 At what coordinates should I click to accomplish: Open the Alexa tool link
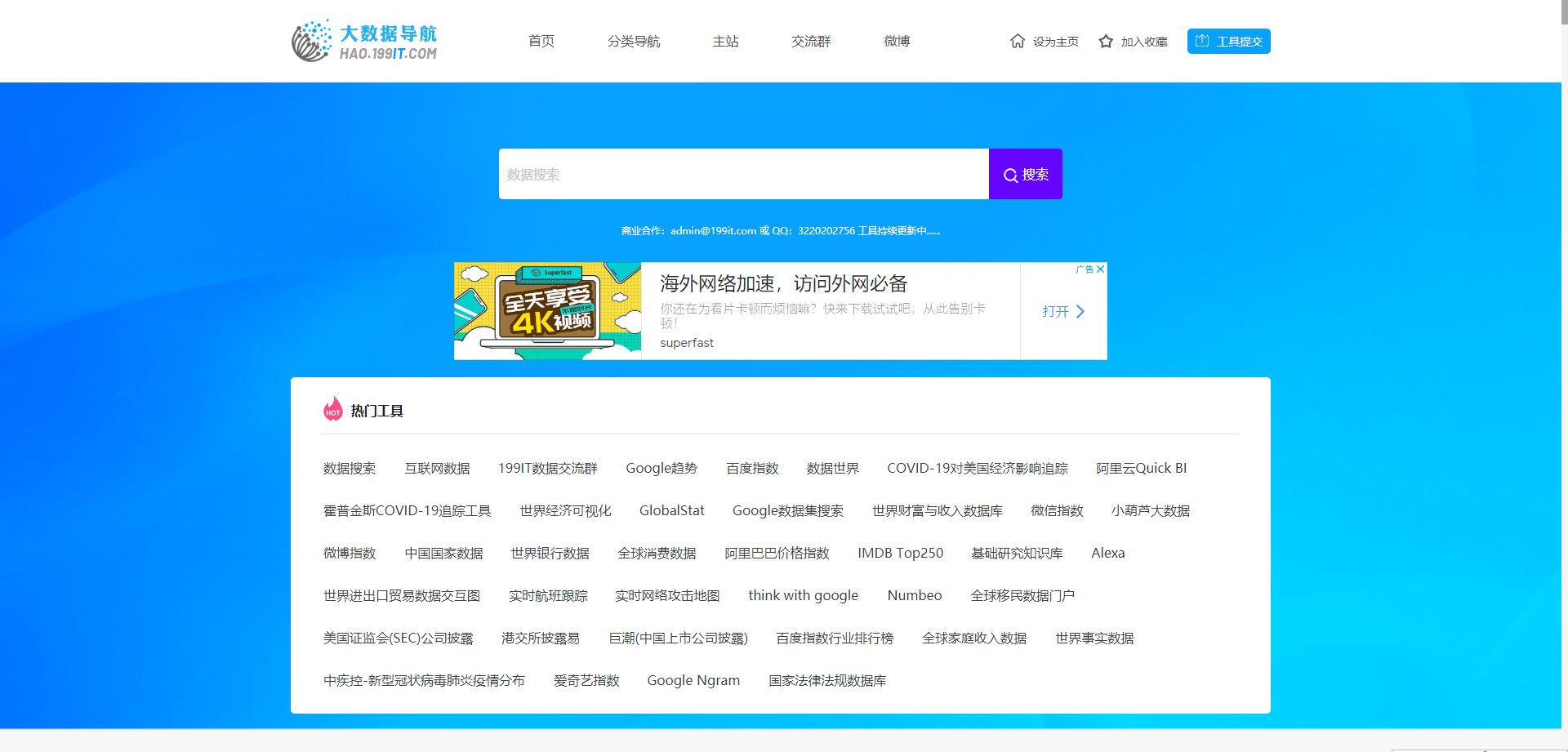coord(1107,553)
